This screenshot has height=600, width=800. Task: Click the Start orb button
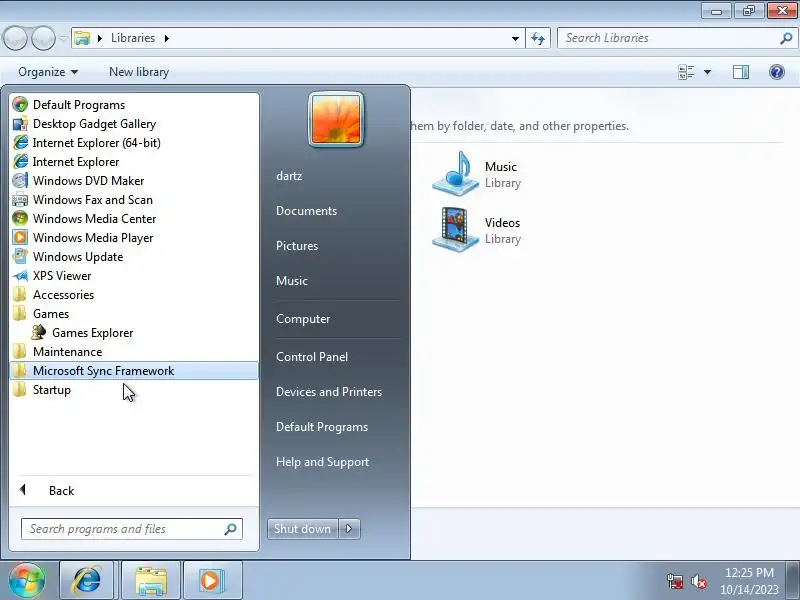pyautogui.click(x=27, y=581)
